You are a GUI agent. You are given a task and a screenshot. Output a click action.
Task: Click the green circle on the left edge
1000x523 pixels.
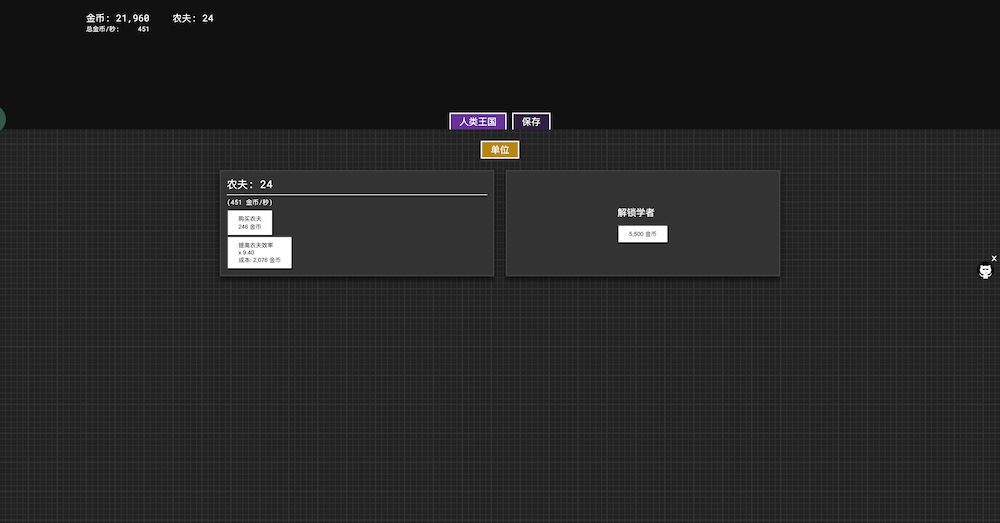[x=2, y=119]
